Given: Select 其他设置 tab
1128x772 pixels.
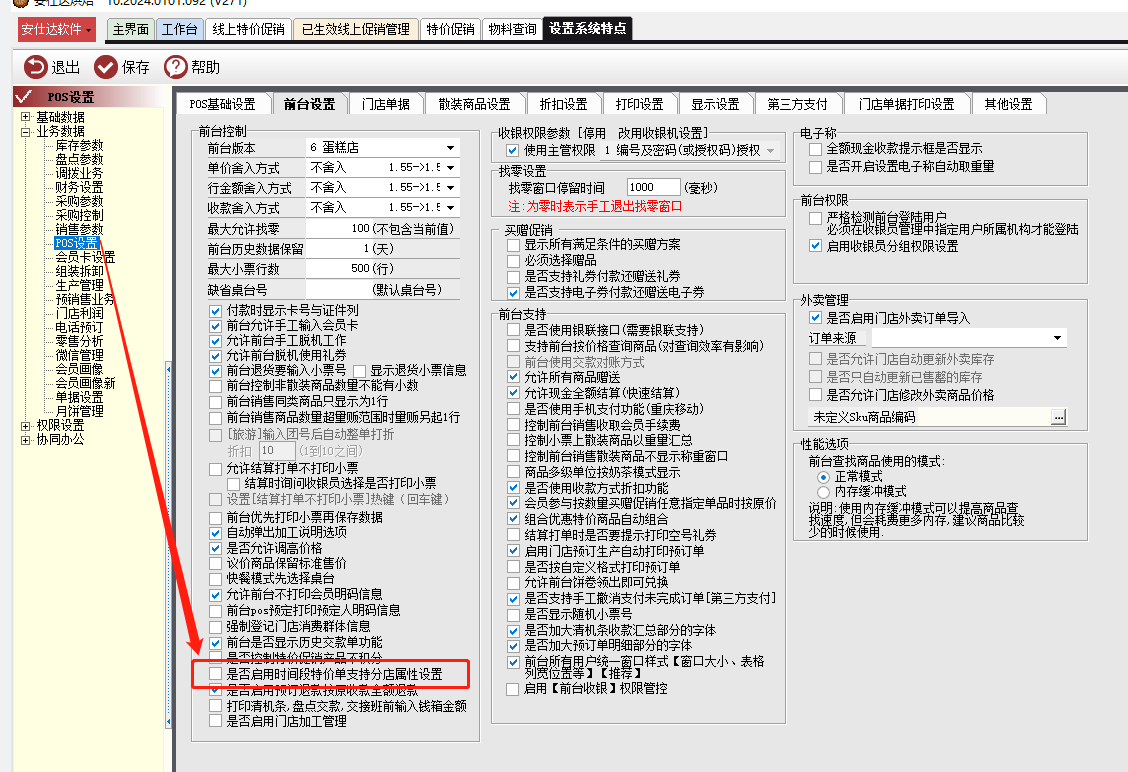Looking at the screenshot, I should click(1009, 104).
